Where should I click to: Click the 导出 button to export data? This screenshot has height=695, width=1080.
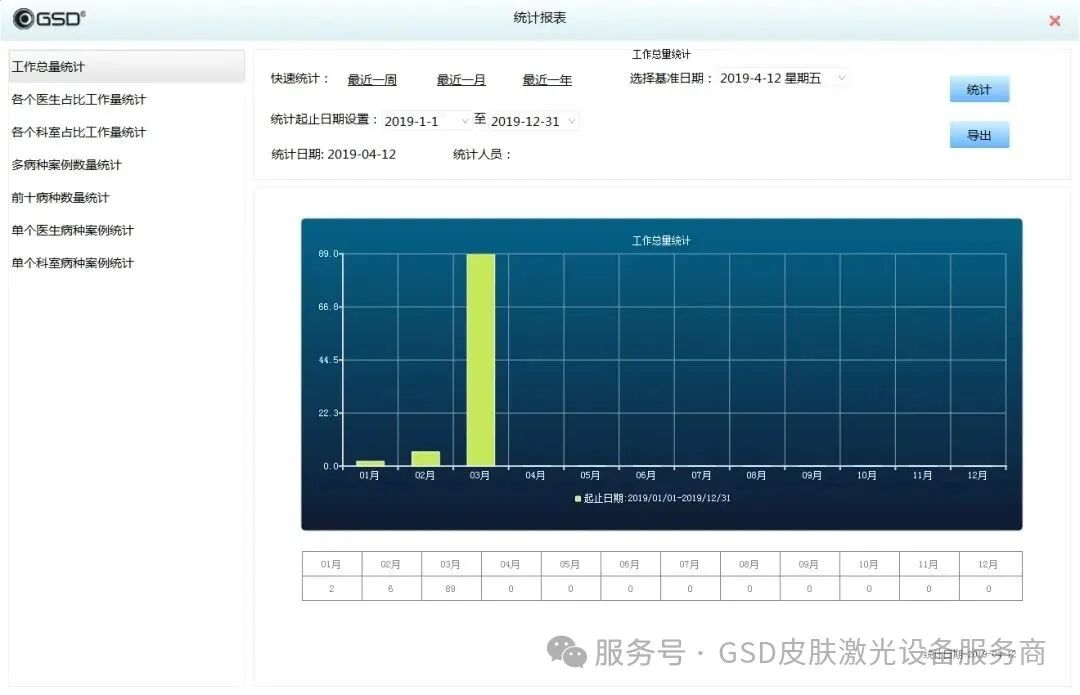click(979, 134)
